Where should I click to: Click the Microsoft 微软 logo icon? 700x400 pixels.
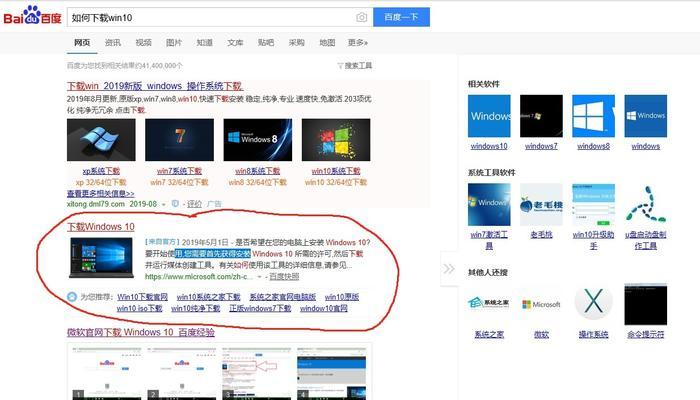point(542,304)
